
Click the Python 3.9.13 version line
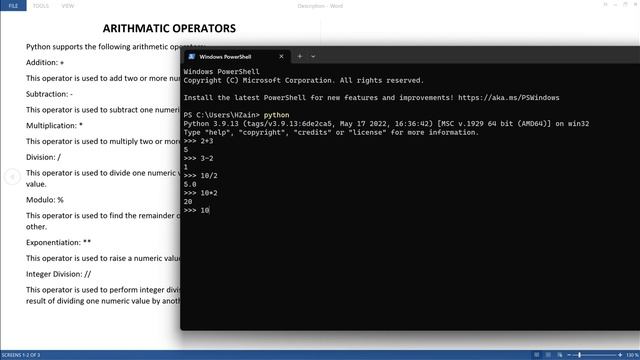[386, 124]
